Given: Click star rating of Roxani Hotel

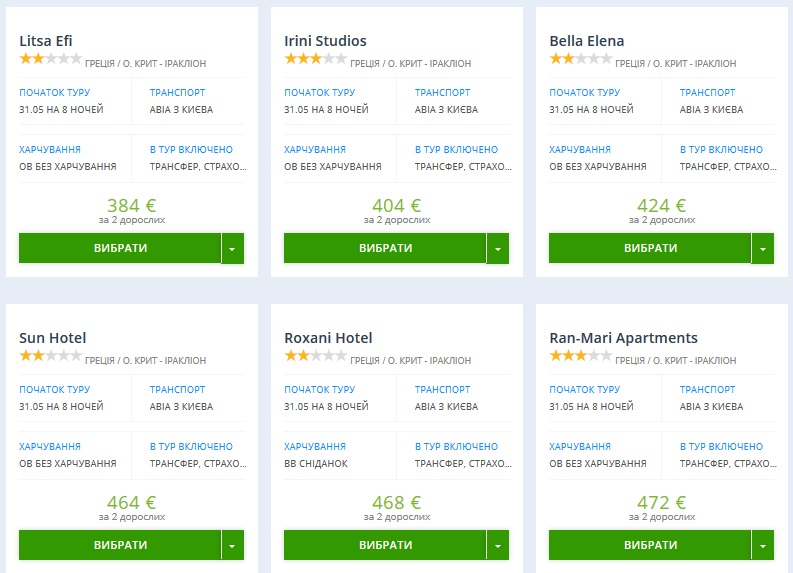Looking at the screenshot, I should tap(315, 356).
